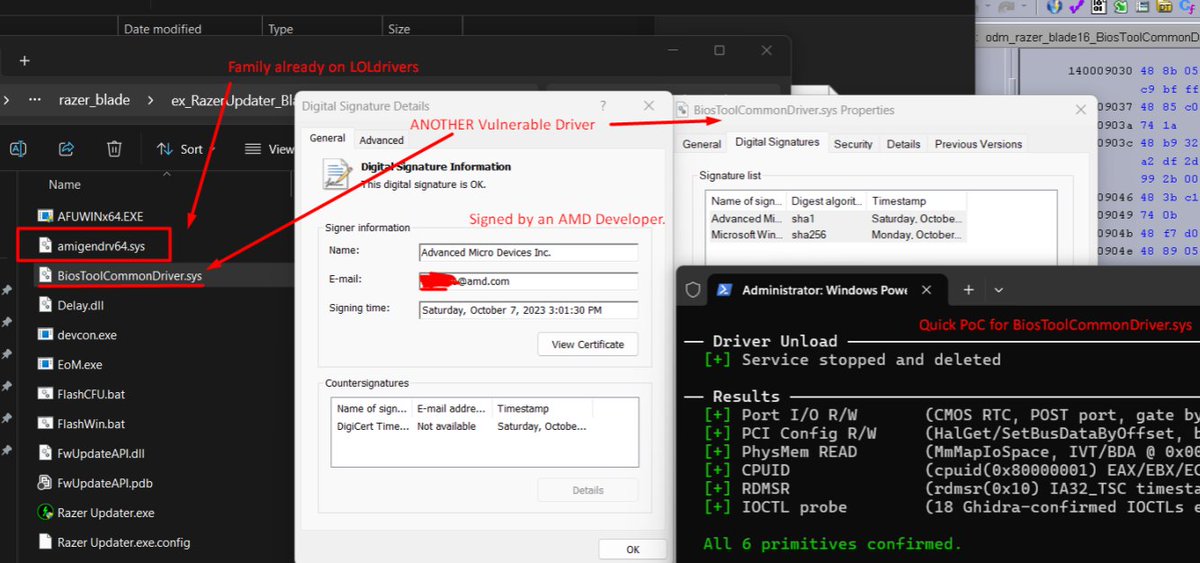The height and width of the screenshot is (563, 1200).
Task: Click the Delete trash icon in Explorer
Action: tap(115, 149)
